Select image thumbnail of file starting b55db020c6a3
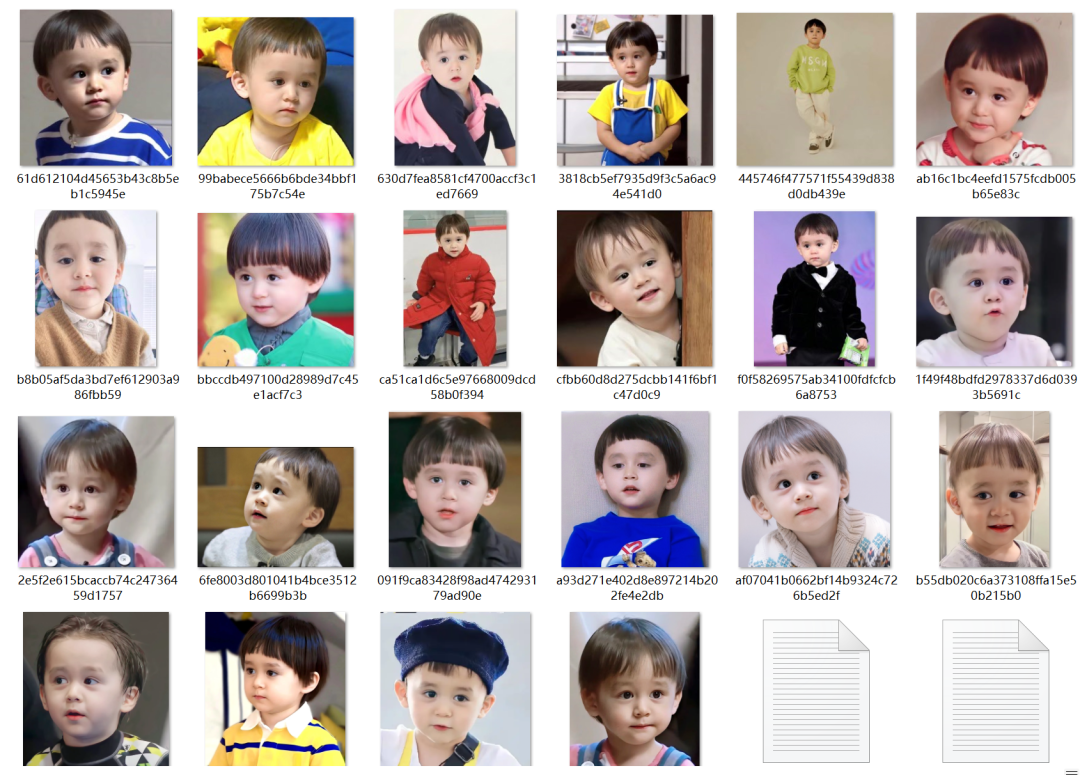The width and height of the screenshot is (1080, 775). coord(995,490)
